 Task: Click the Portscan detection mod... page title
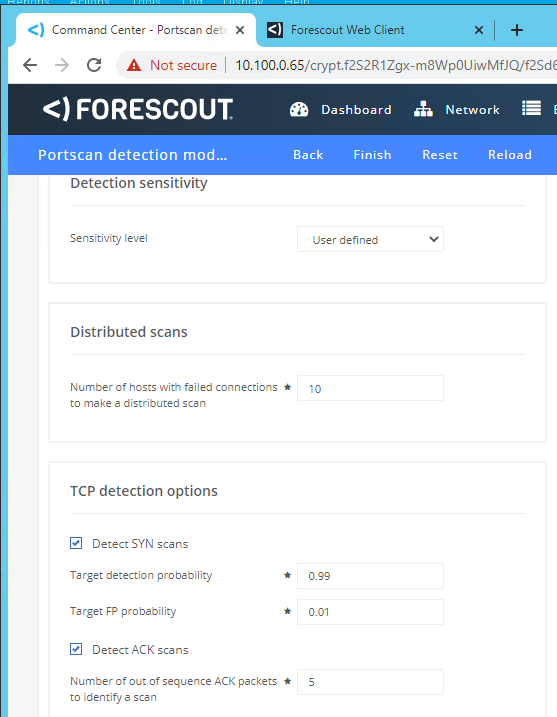coord(133,155)
